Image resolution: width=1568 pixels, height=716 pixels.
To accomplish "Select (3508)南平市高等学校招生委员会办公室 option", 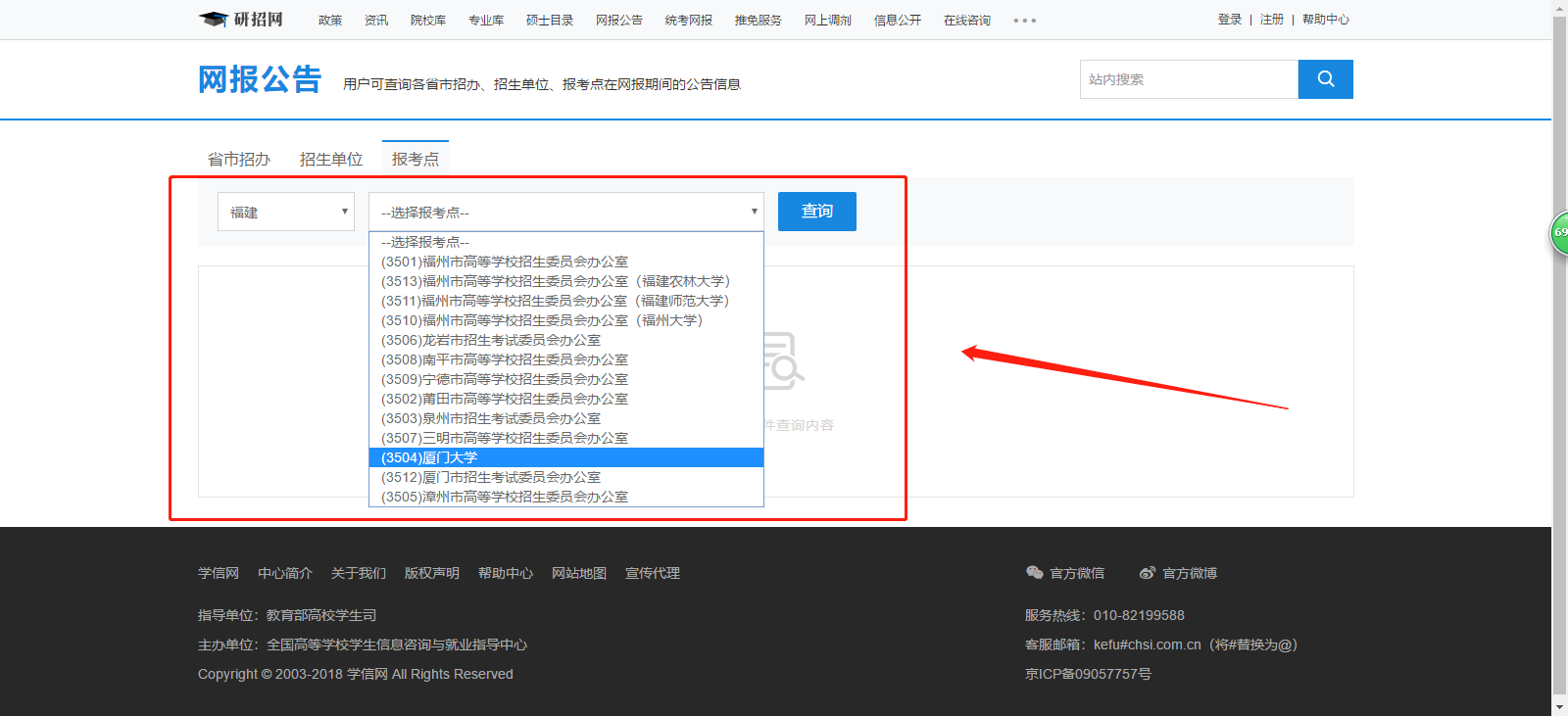I will (x=566, y=359).
